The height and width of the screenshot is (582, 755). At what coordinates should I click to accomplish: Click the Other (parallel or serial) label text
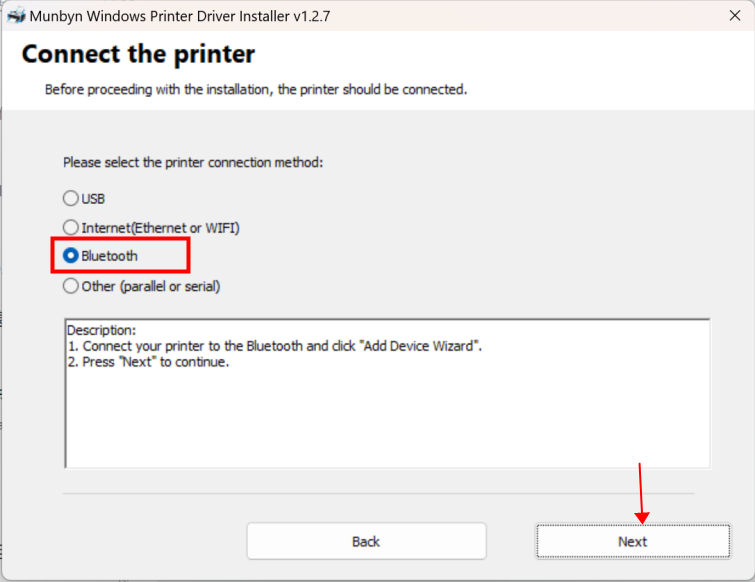(x=151, y=286)
